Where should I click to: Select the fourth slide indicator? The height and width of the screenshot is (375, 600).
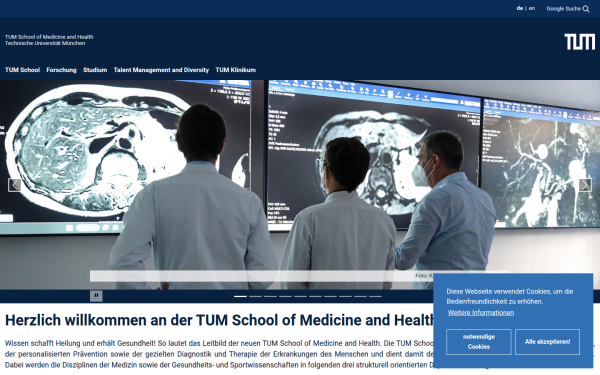coord(285,296)
